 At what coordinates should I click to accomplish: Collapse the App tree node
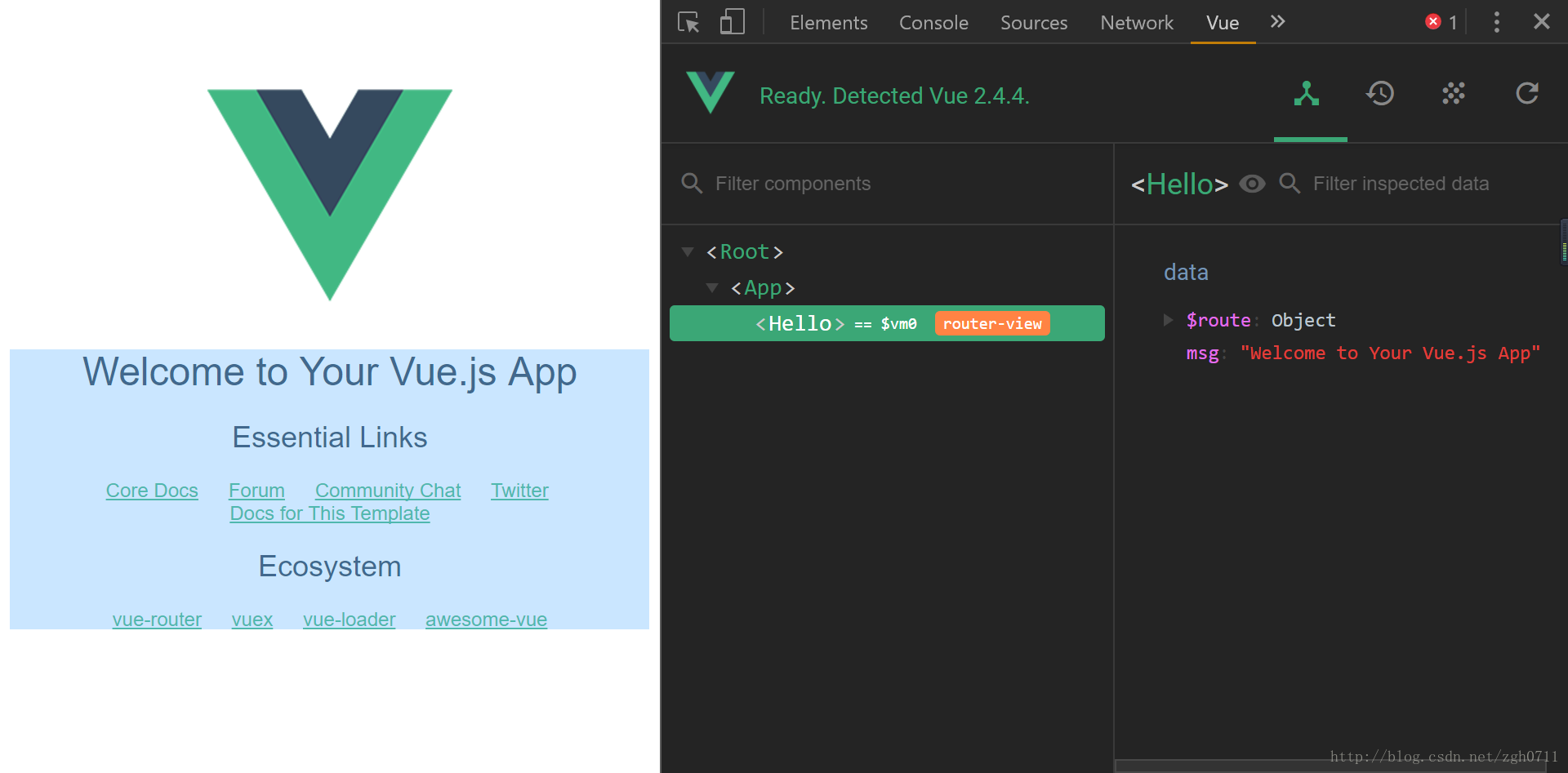click(712, 287)
